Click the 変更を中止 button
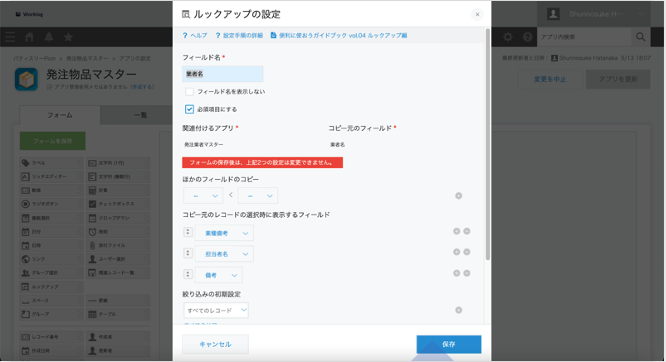The image size is (666, 362). coord(550,79)
